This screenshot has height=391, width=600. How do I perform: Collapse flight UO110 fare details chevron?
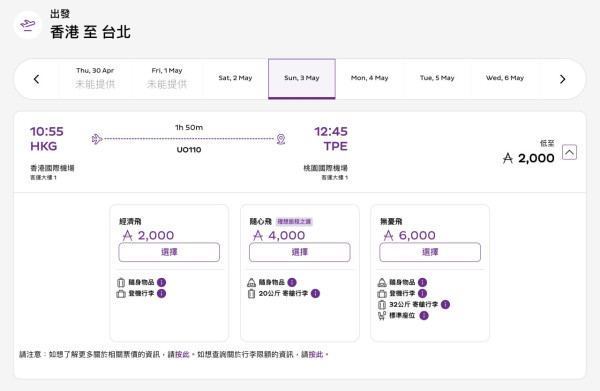569,152
